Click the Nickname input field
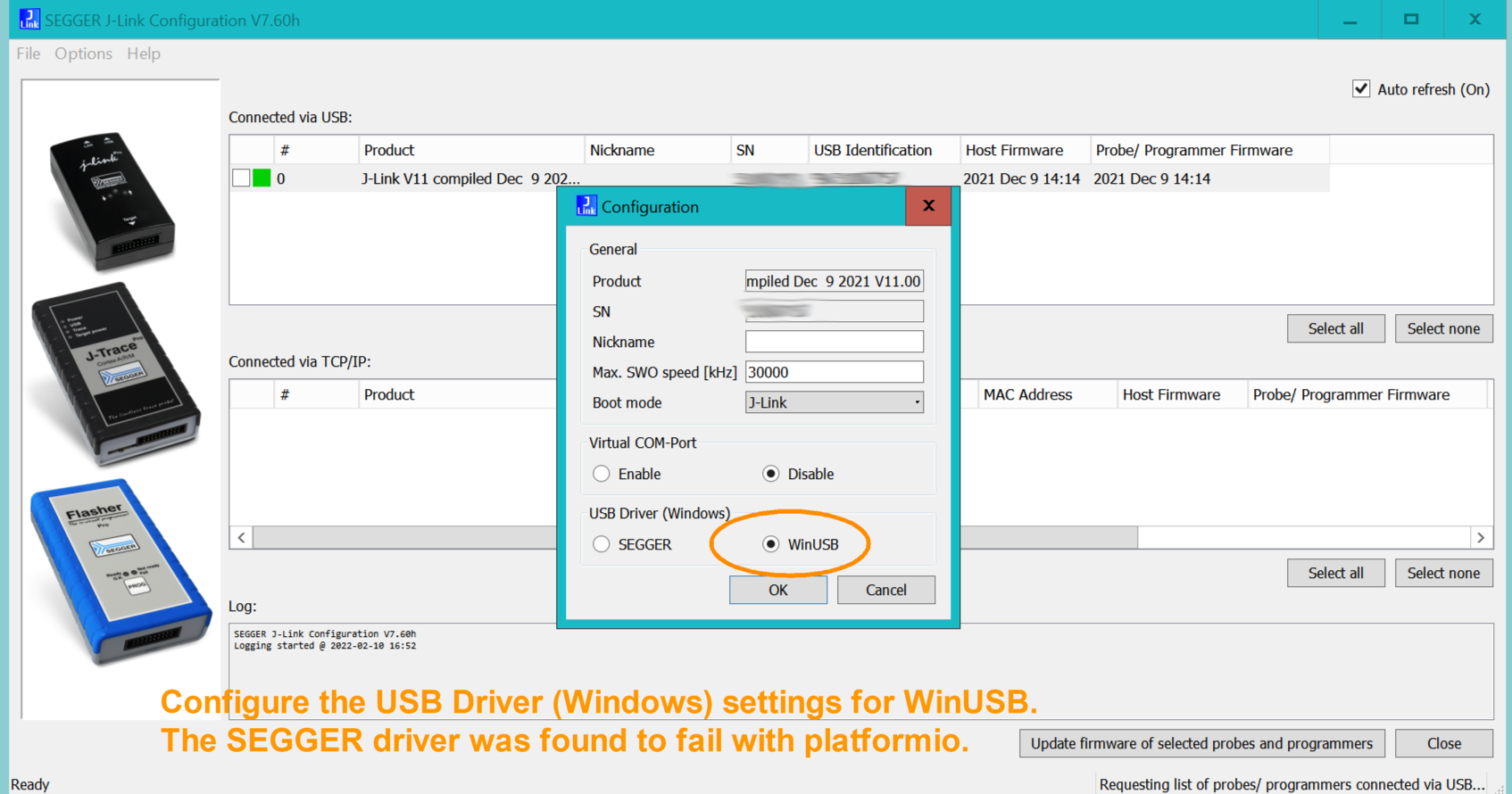This screenshot has height=794, width=1512. (835, 342)
